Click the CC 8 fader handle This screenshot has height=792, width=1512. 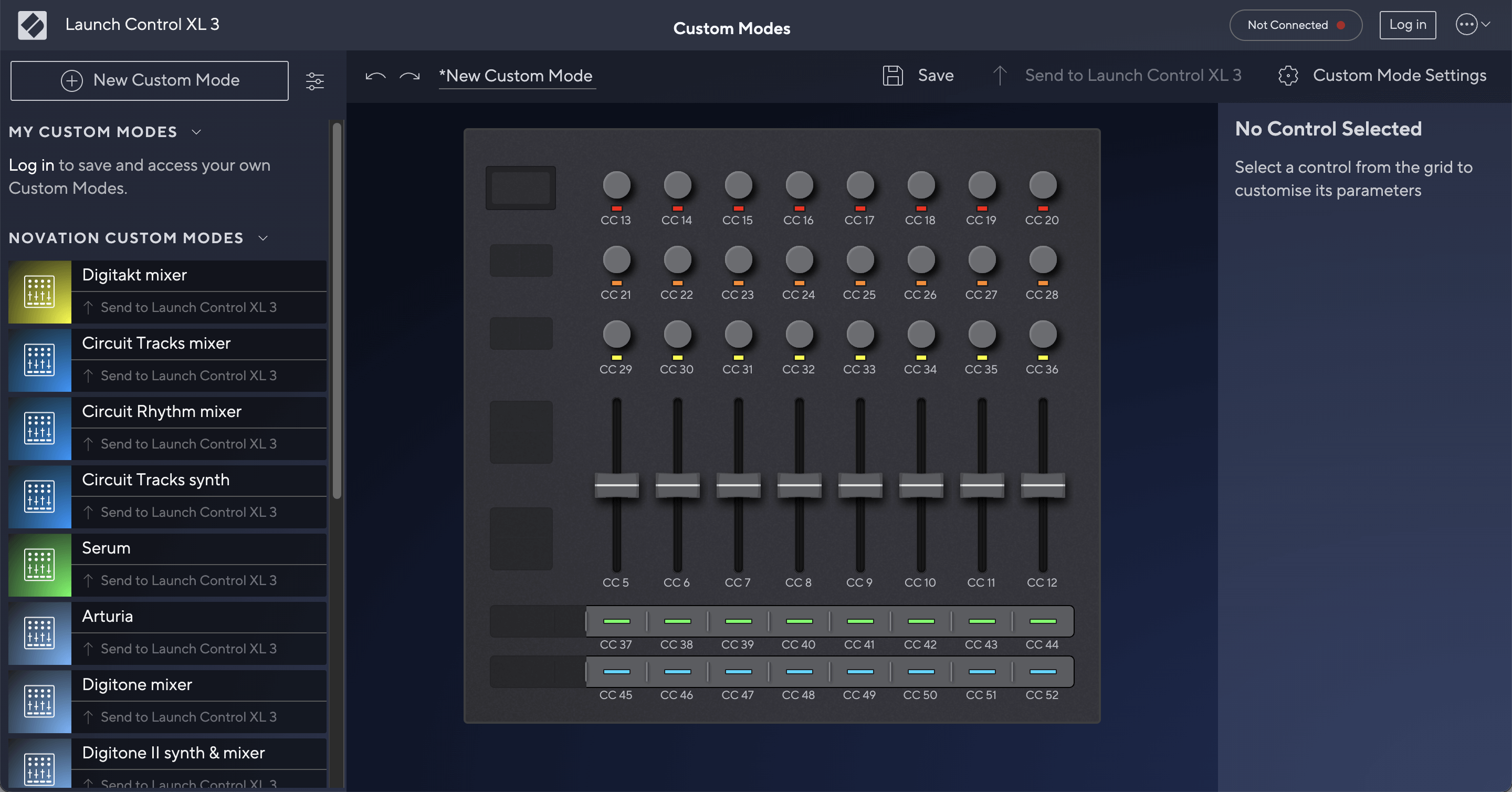click(799, 485)
